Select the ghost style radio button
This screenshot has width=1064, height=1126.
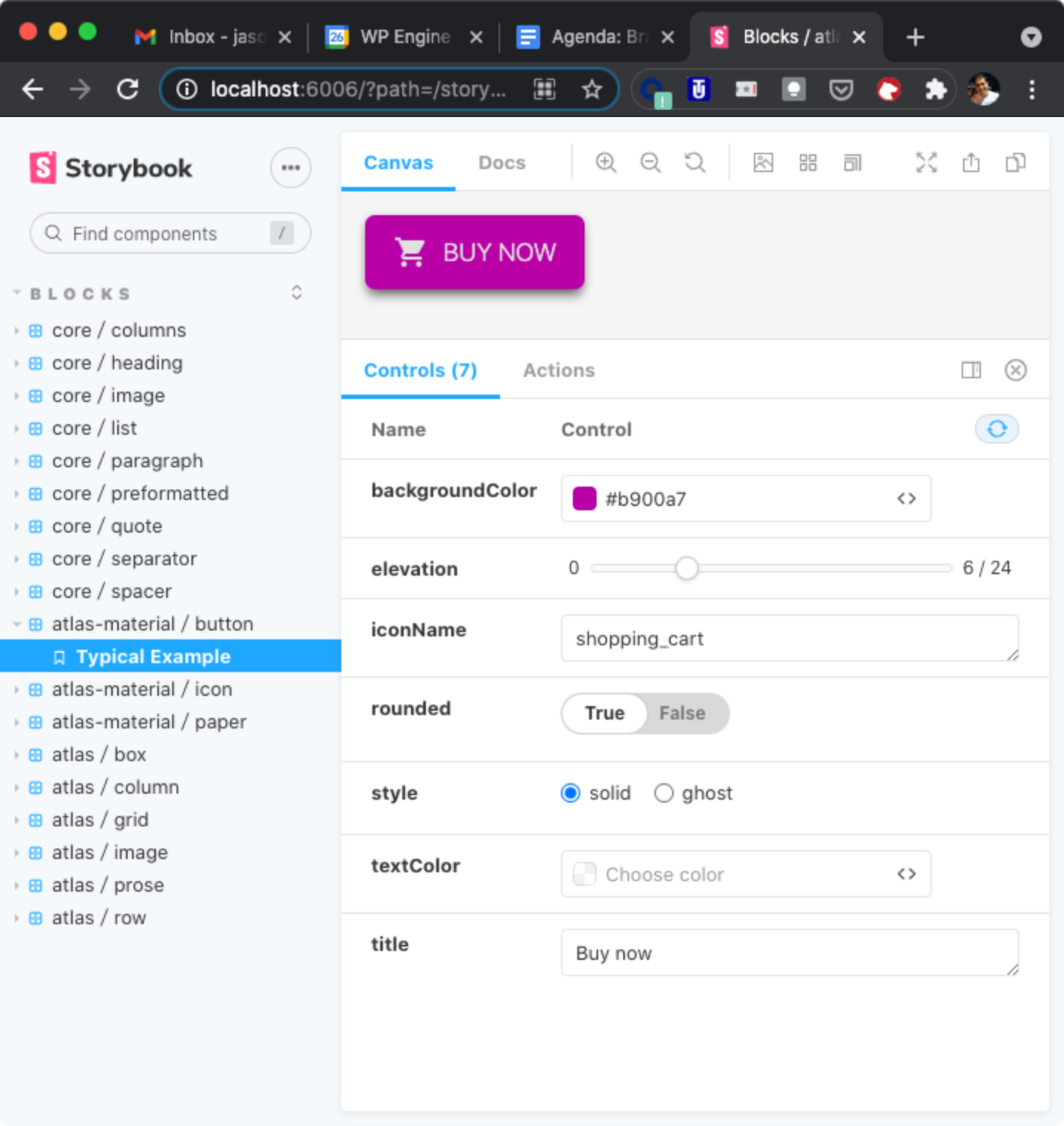pos(663,794)
